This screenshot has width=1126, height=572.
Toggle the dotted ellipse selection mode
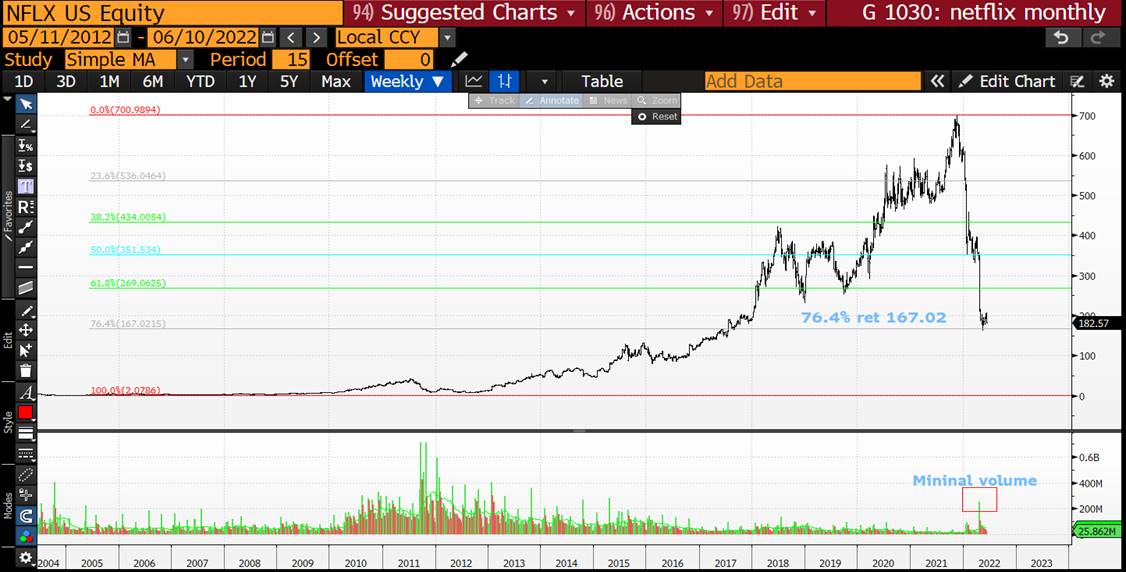[x=26, y=474]
